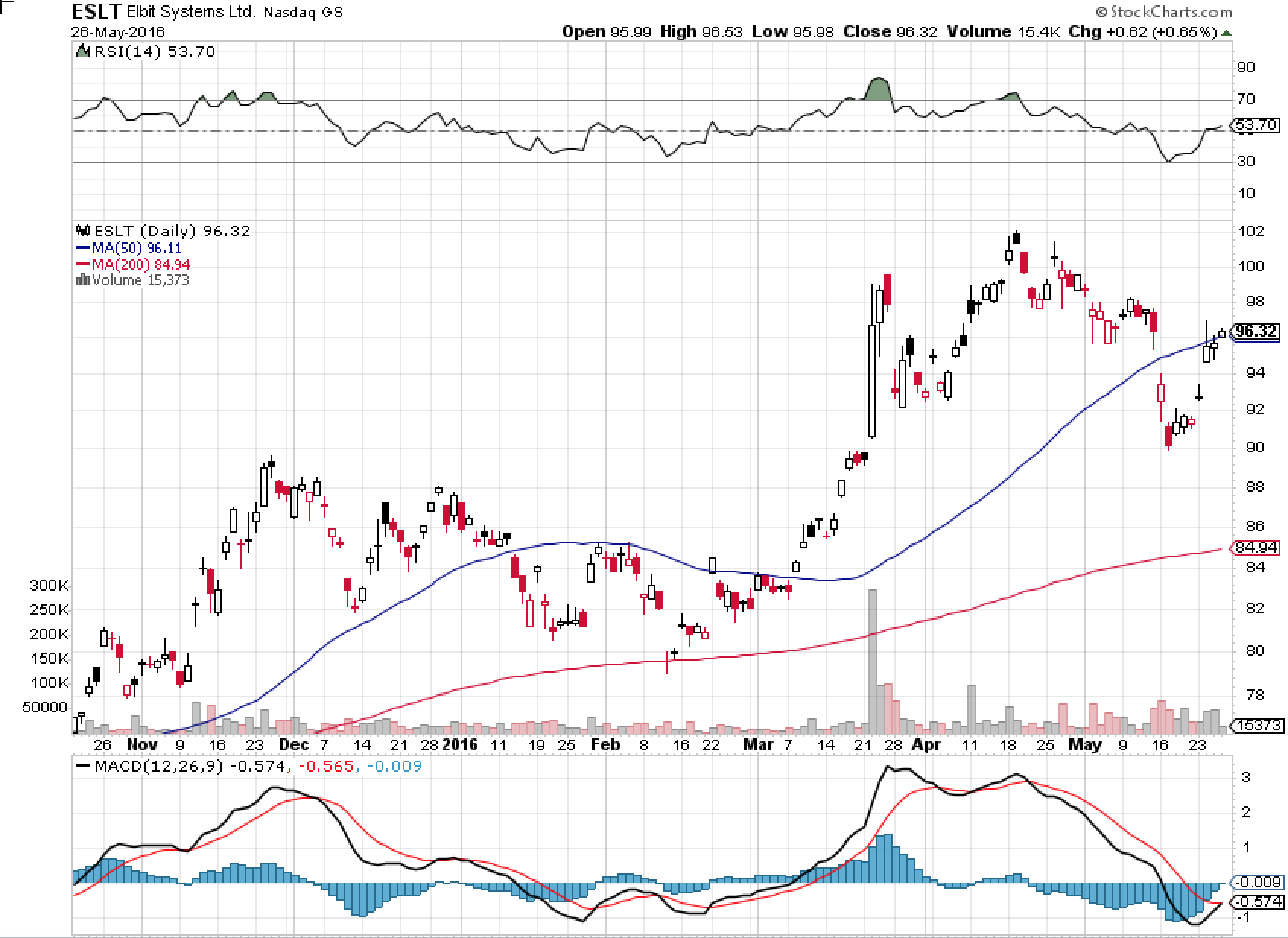The height and width of the screenshot is (938, 1288).
Task: Click the Dec label on the date axis
Action: pos(294,745)
